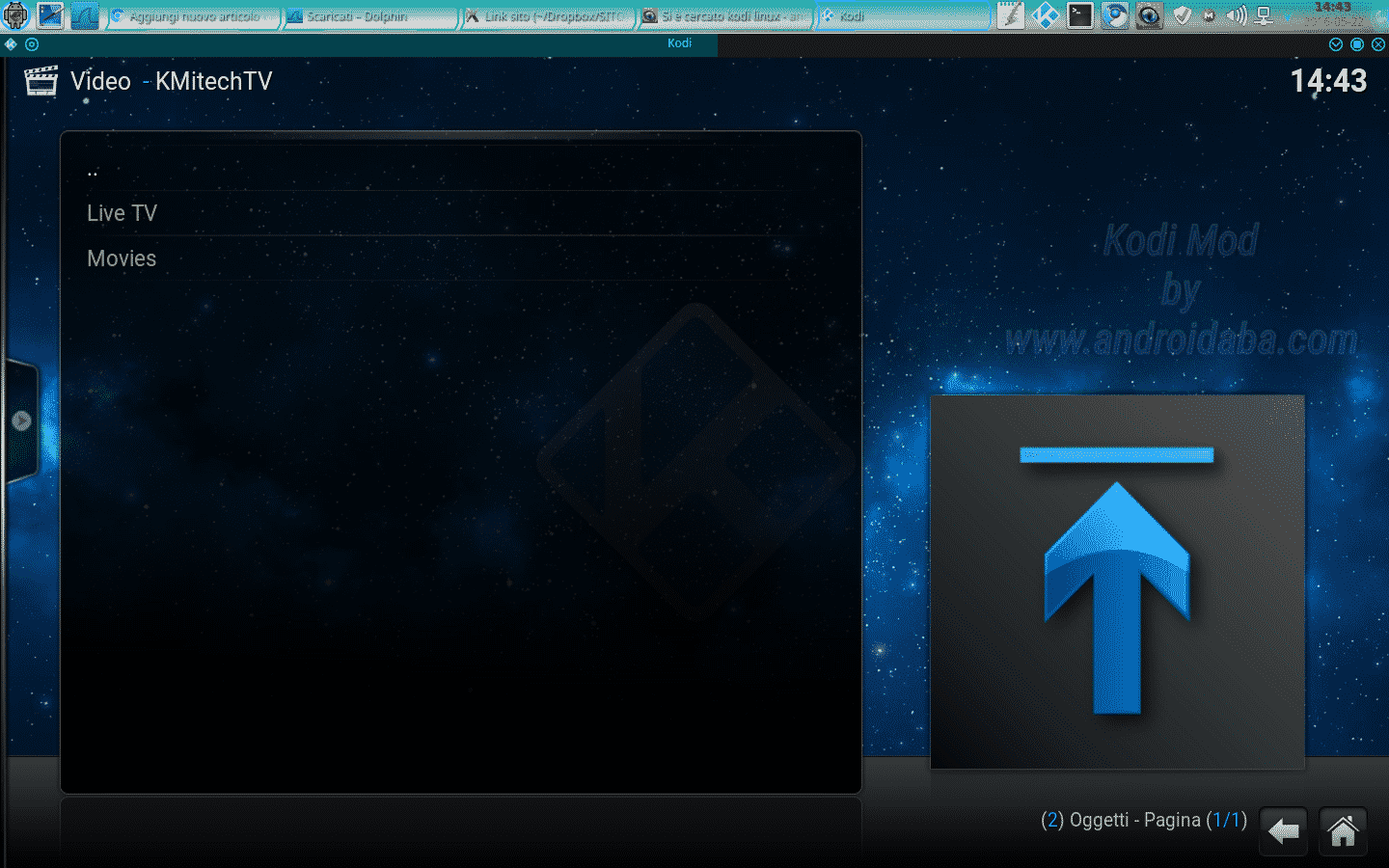The width and height of the screenshot is (1389, 868).
Task: Open the notepad with lightning tray icon
Action: 1010,15
